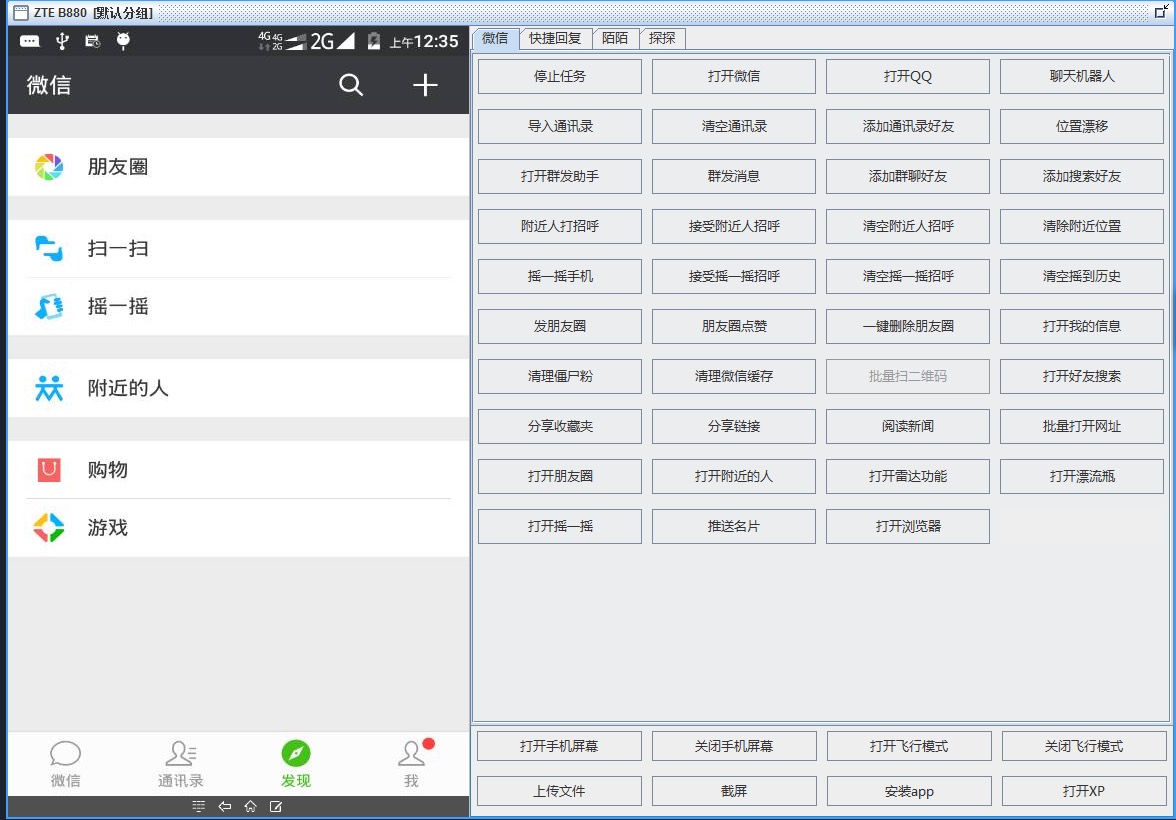
Task: Click 清空附近人招呼 button
Action: [x=908, y=227]
